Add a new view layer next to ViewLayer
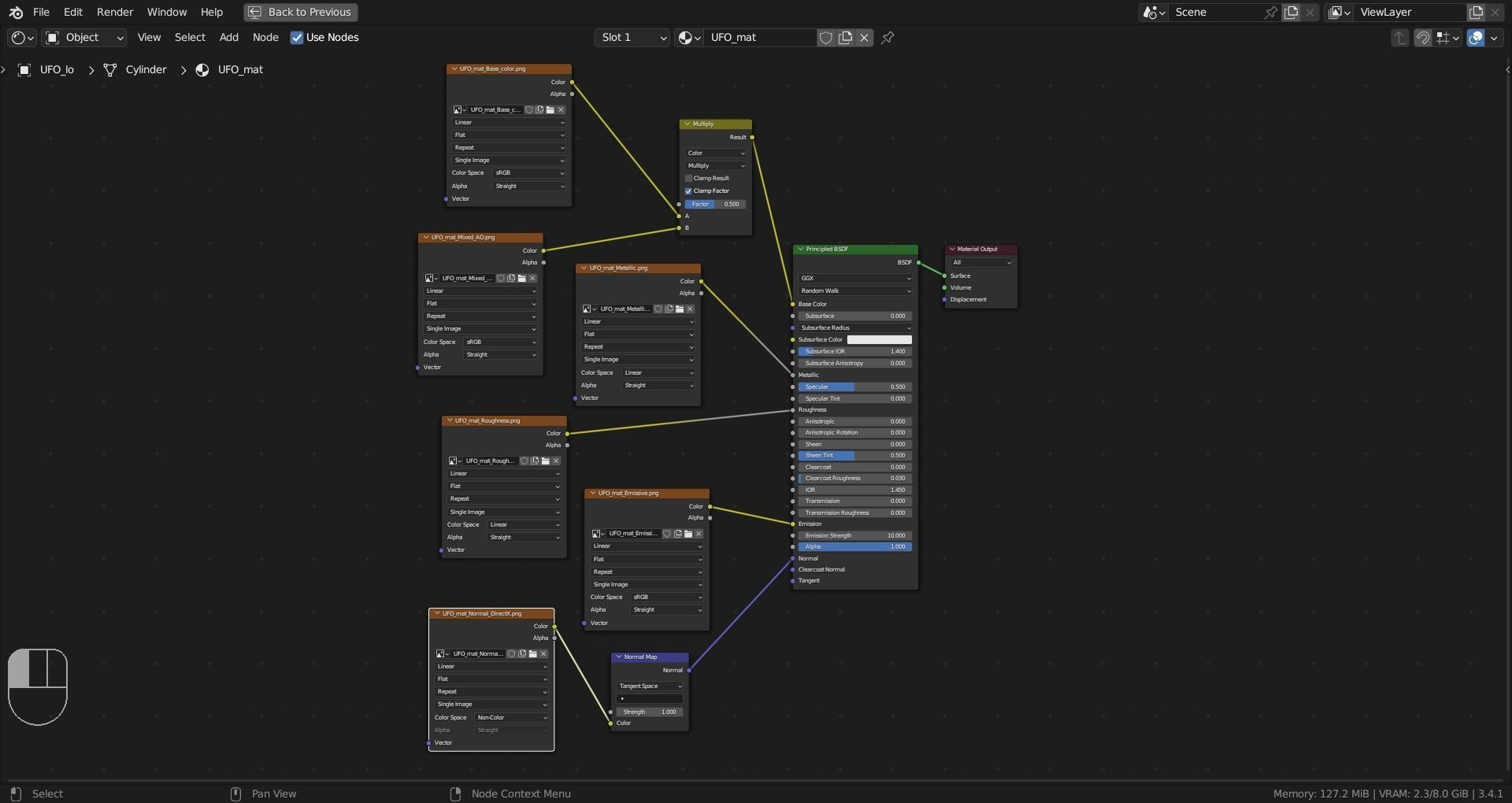The height and width of the screenshot is (803, 1512). click(x=1477, y=13)
